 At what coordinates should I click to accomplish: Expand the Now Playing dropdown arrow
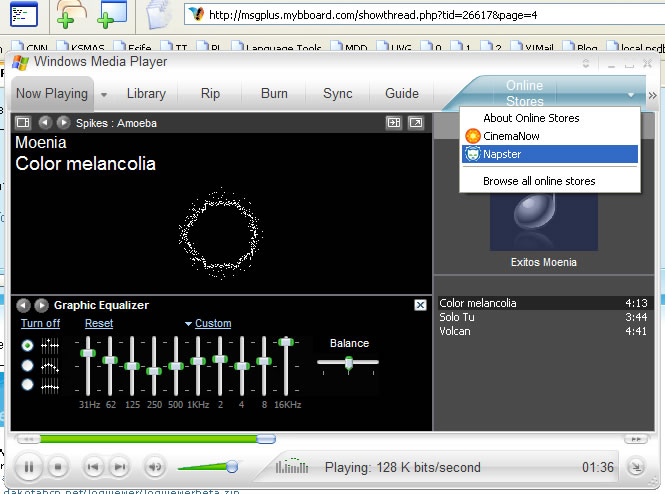pos(104,94)
